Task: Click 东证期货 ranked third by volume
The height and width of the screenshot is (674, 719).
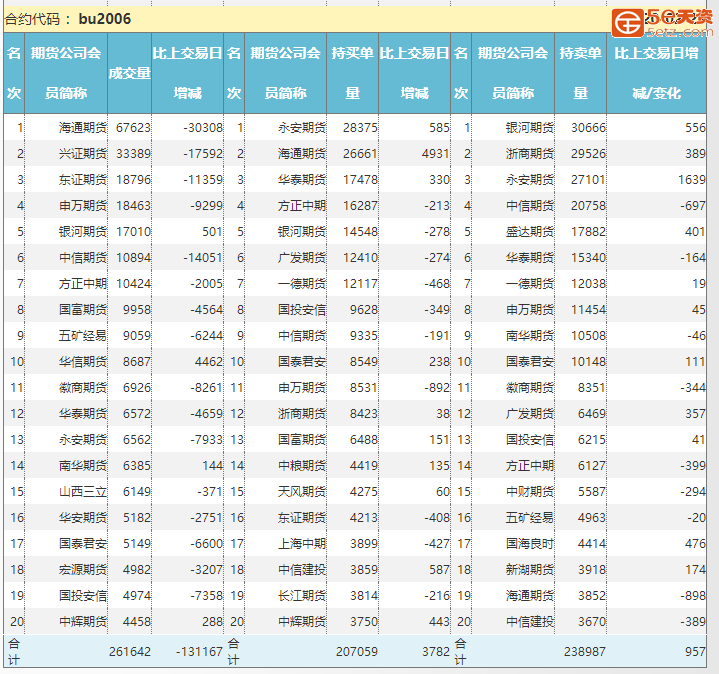Action: (x=82, y=180)
